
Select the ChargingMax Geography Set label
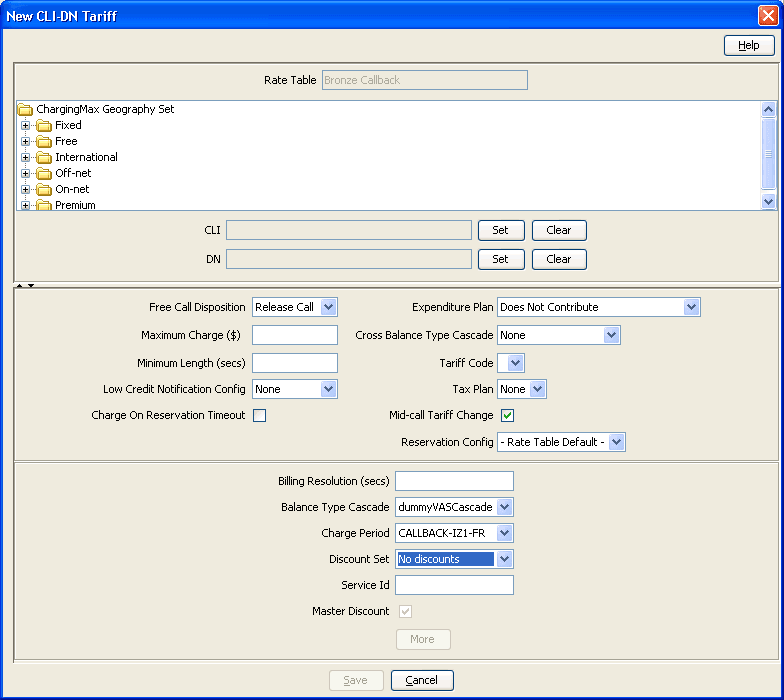[105, 109]
